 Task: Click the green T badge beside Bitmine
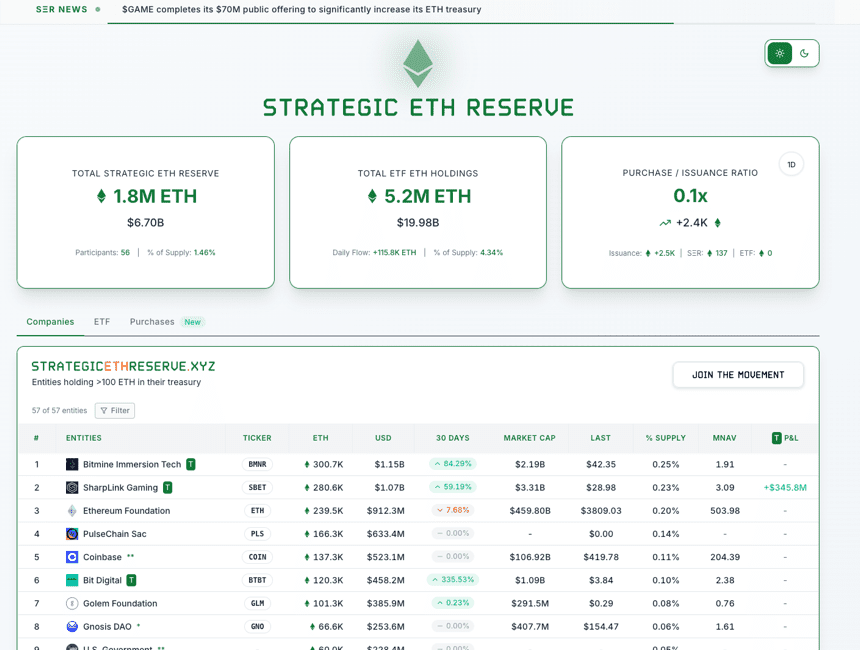[x=191, y=464]
